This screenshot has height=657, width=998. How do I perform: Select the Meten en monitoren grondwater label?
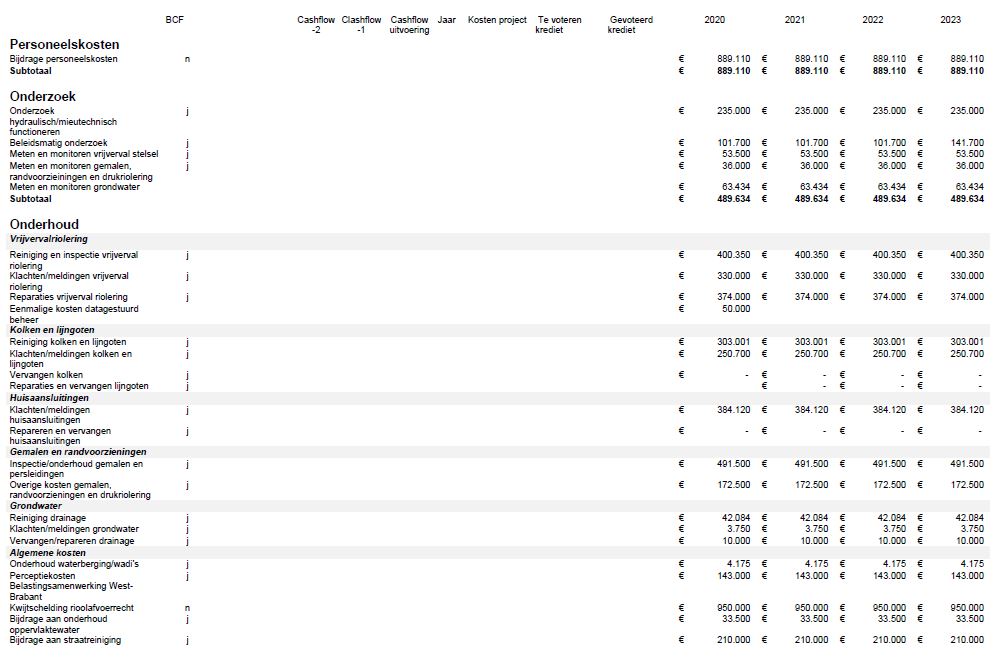coord(75,187)
